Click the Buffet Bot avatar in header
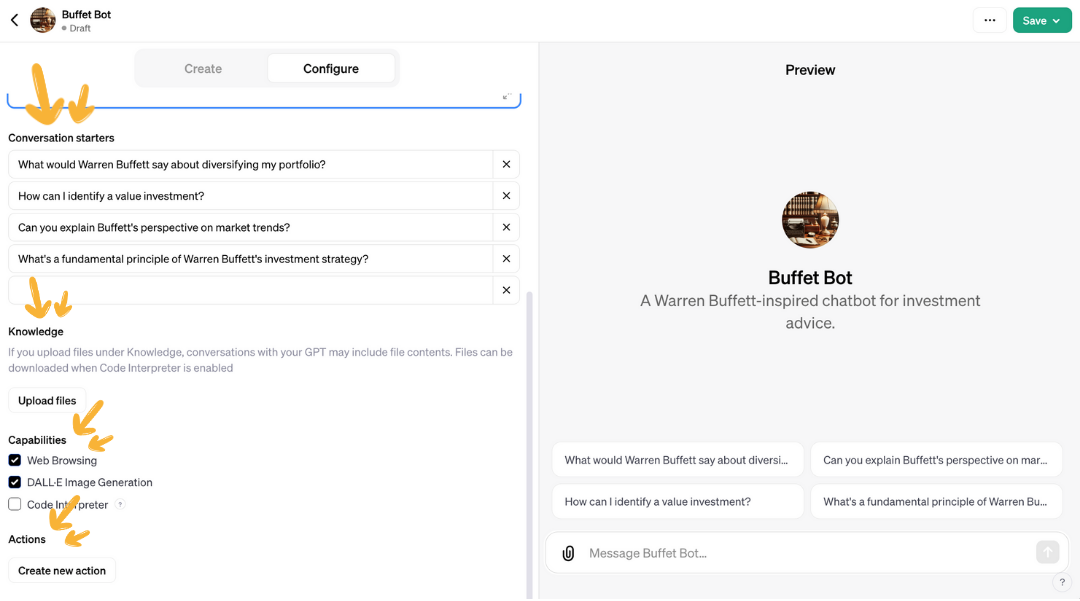This screenshot has width=1080, height=601. coord(43,20)
